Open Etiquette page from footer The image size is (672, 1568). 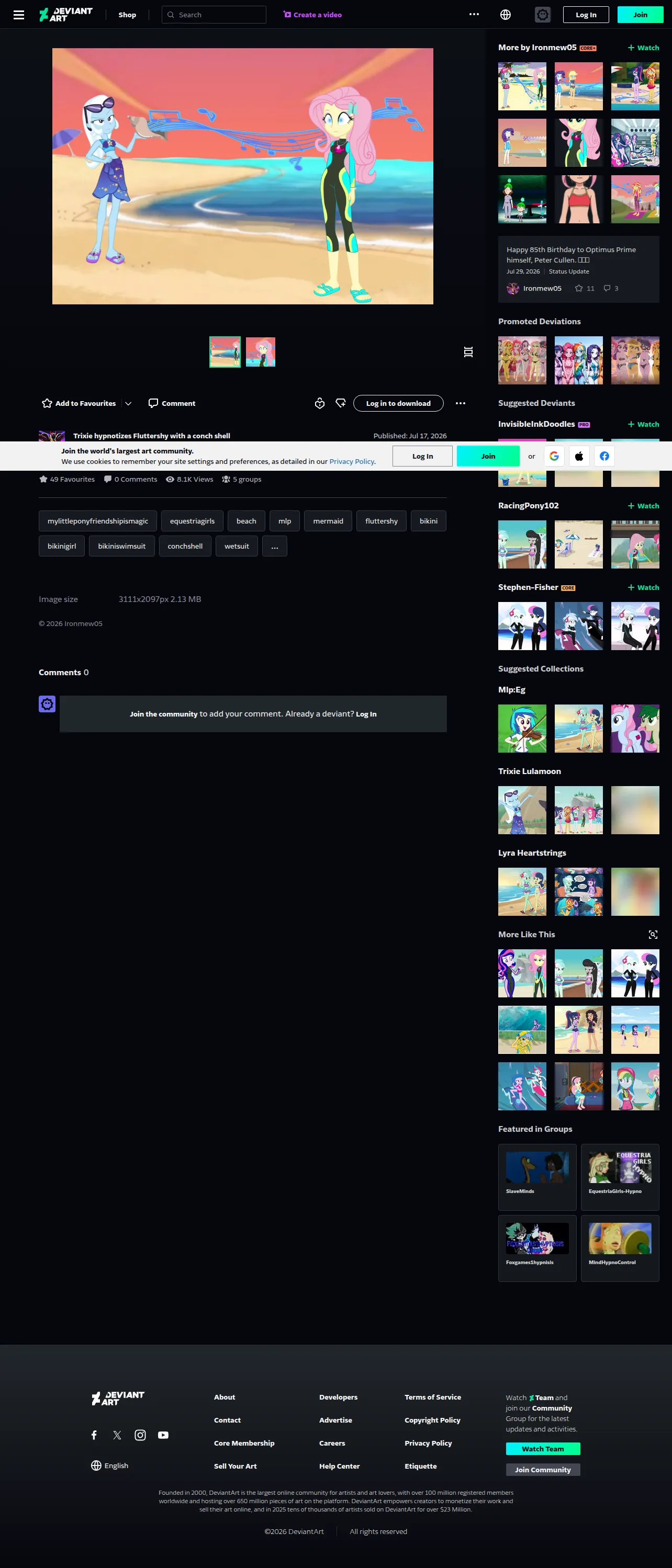pyautogui.click(x=420, y=1467)
